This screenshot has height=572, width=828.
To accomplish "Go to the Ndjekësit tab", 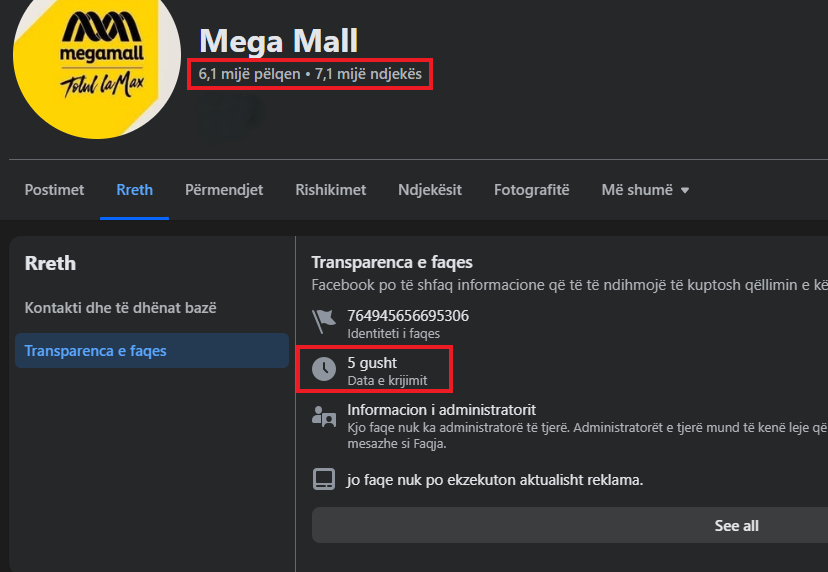I will point(430,190).
